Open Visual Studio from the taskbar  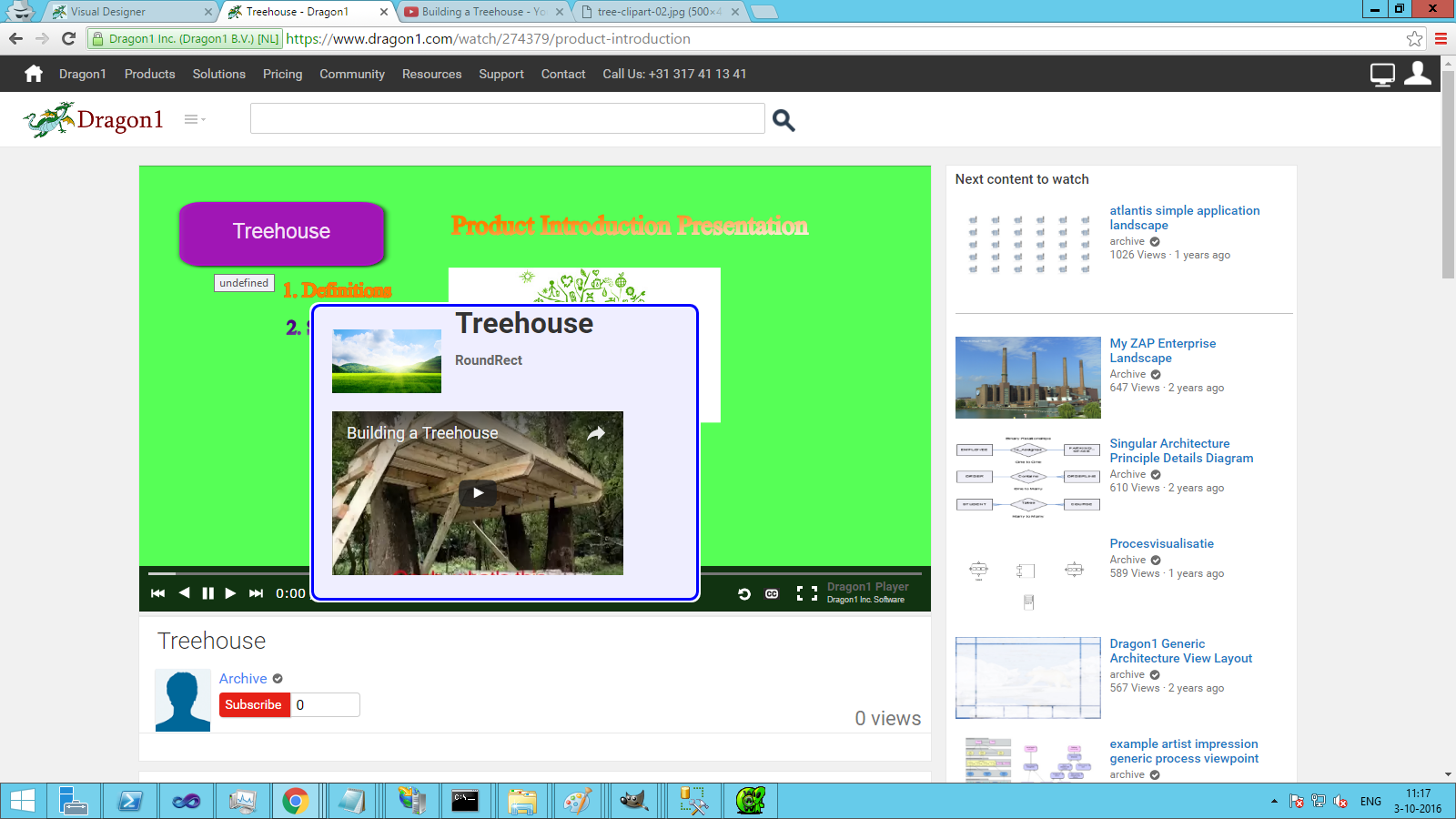(186, 801)
